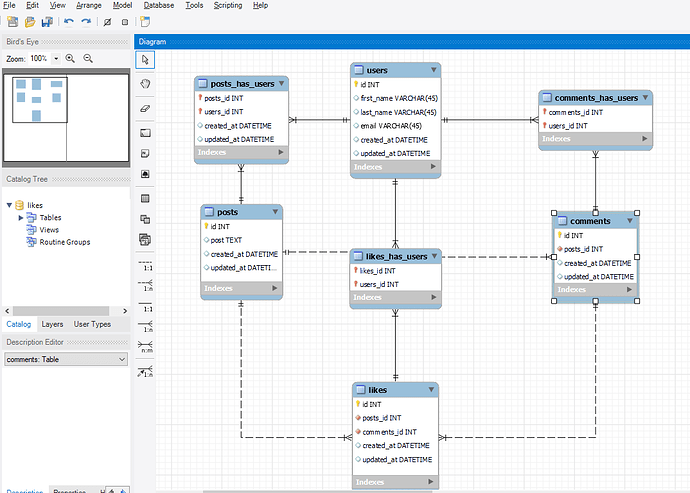Select relationship using existing columns tool
The height and width of the screenshot is (493, 690).
click(x=146, y=371)
